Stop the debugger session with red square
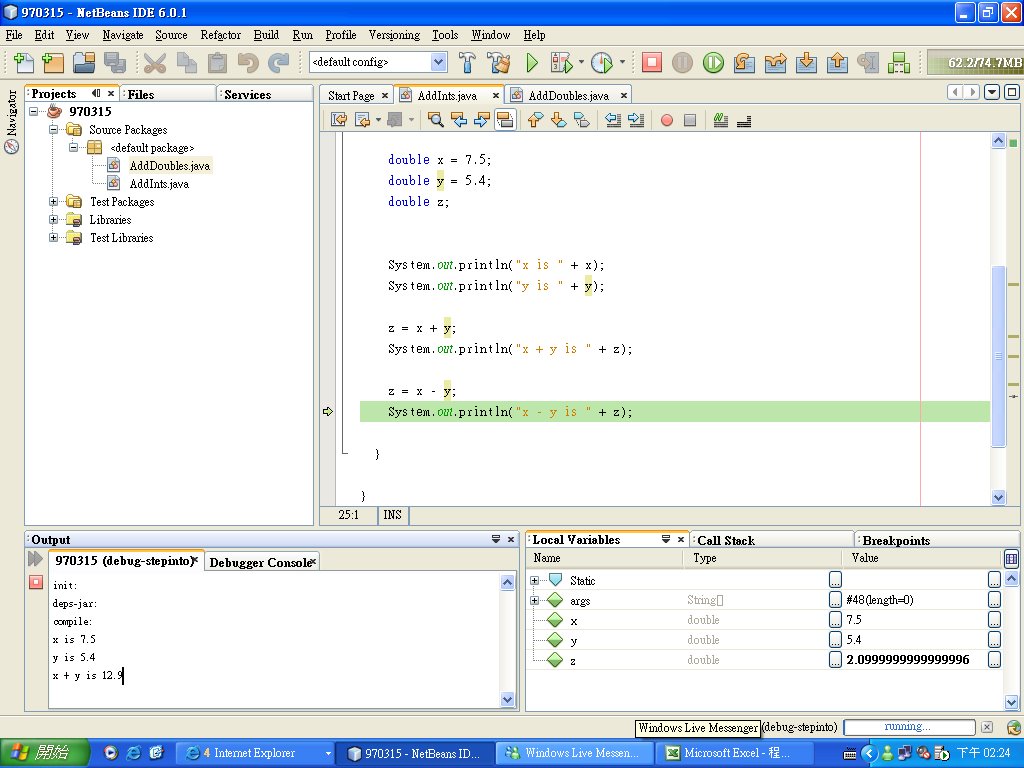 (651, 63)
